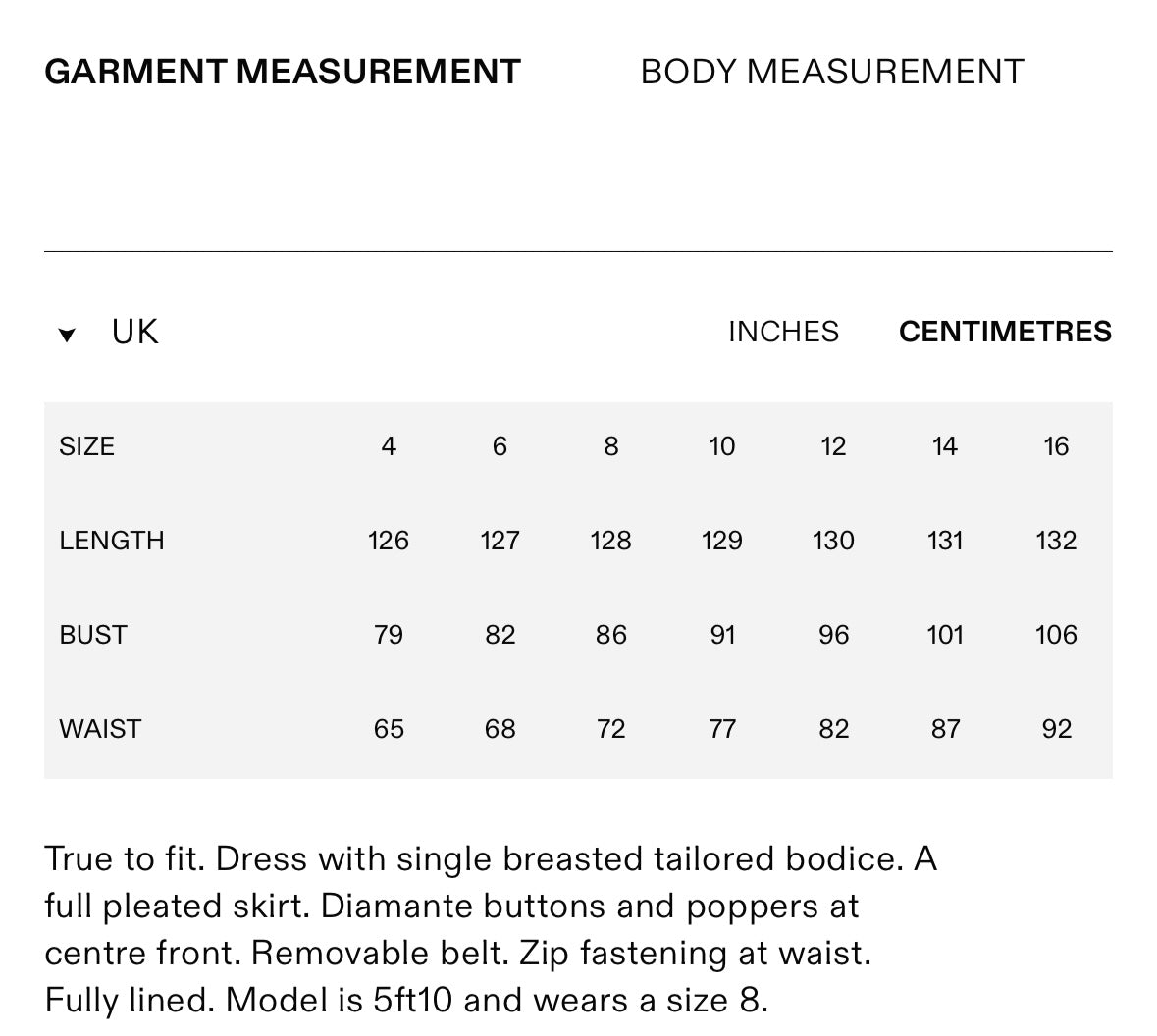Select Centimetres as the unit
1157x1036 pixels.
click(1005, 333)
